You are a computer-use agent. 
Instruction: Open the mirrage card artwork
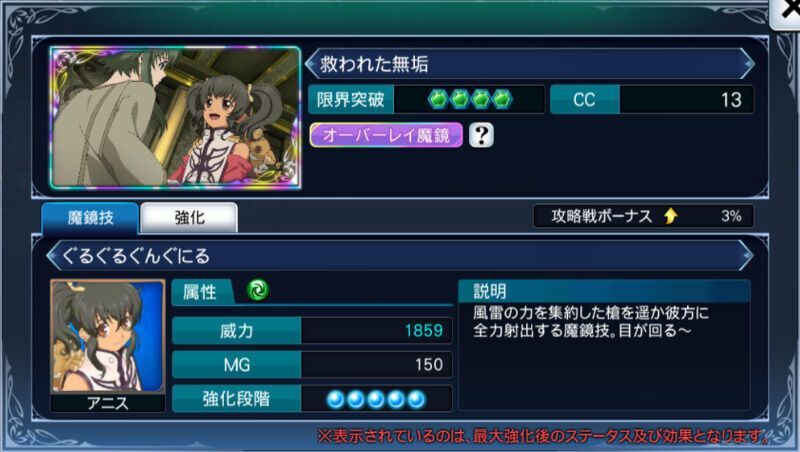pos(175,118)
